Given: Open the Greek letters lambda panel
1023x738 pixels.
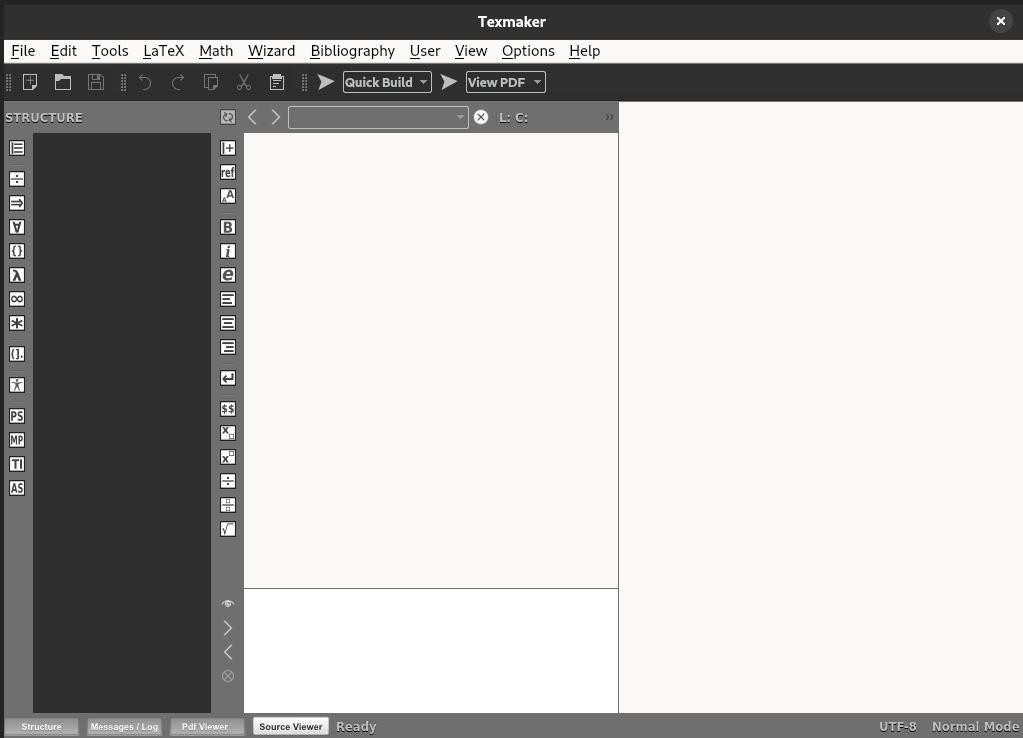Looking at the screenshot, I should pos(17,275).
